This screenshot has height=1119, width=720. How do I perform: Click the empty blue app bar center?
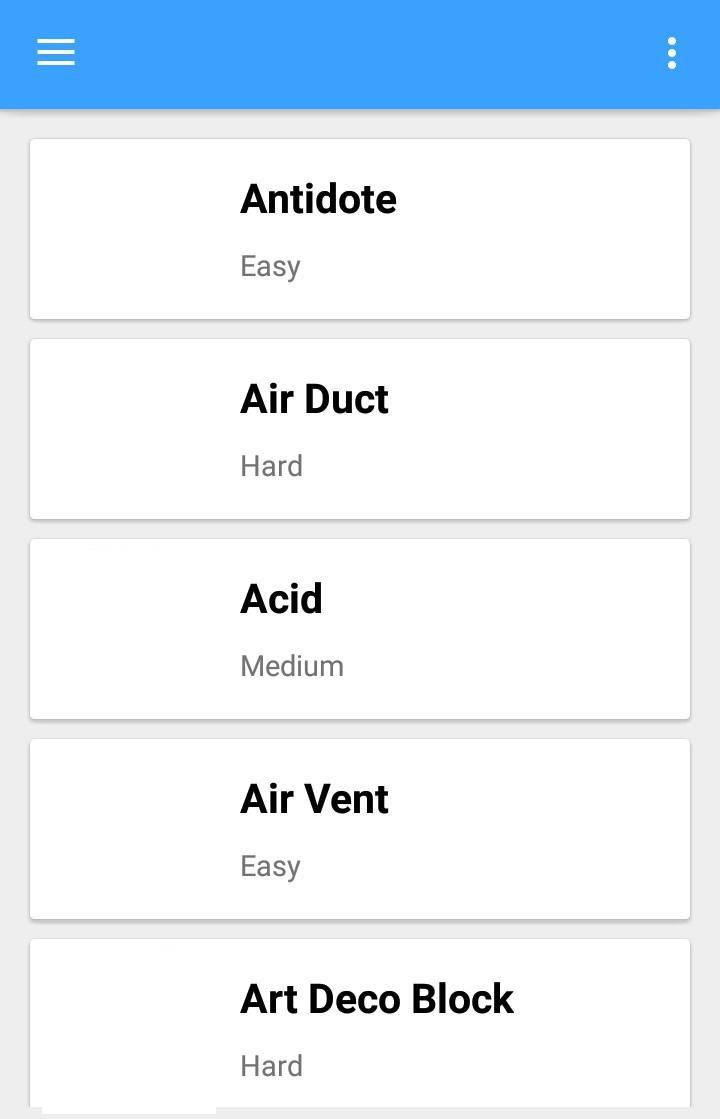coord(360,53)
